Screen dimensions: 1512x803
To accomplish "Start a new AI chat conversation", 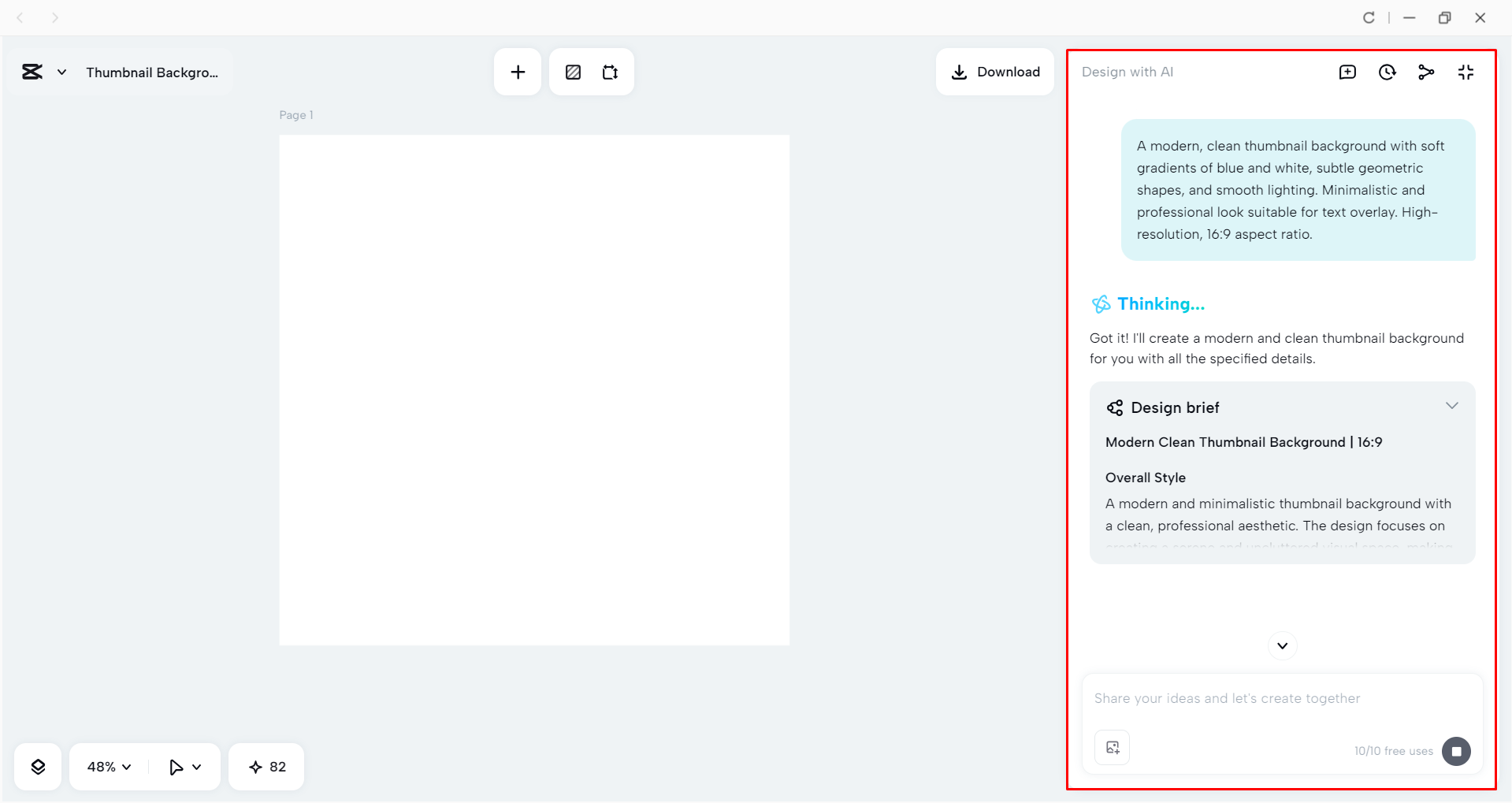I will click(1348, 72).
